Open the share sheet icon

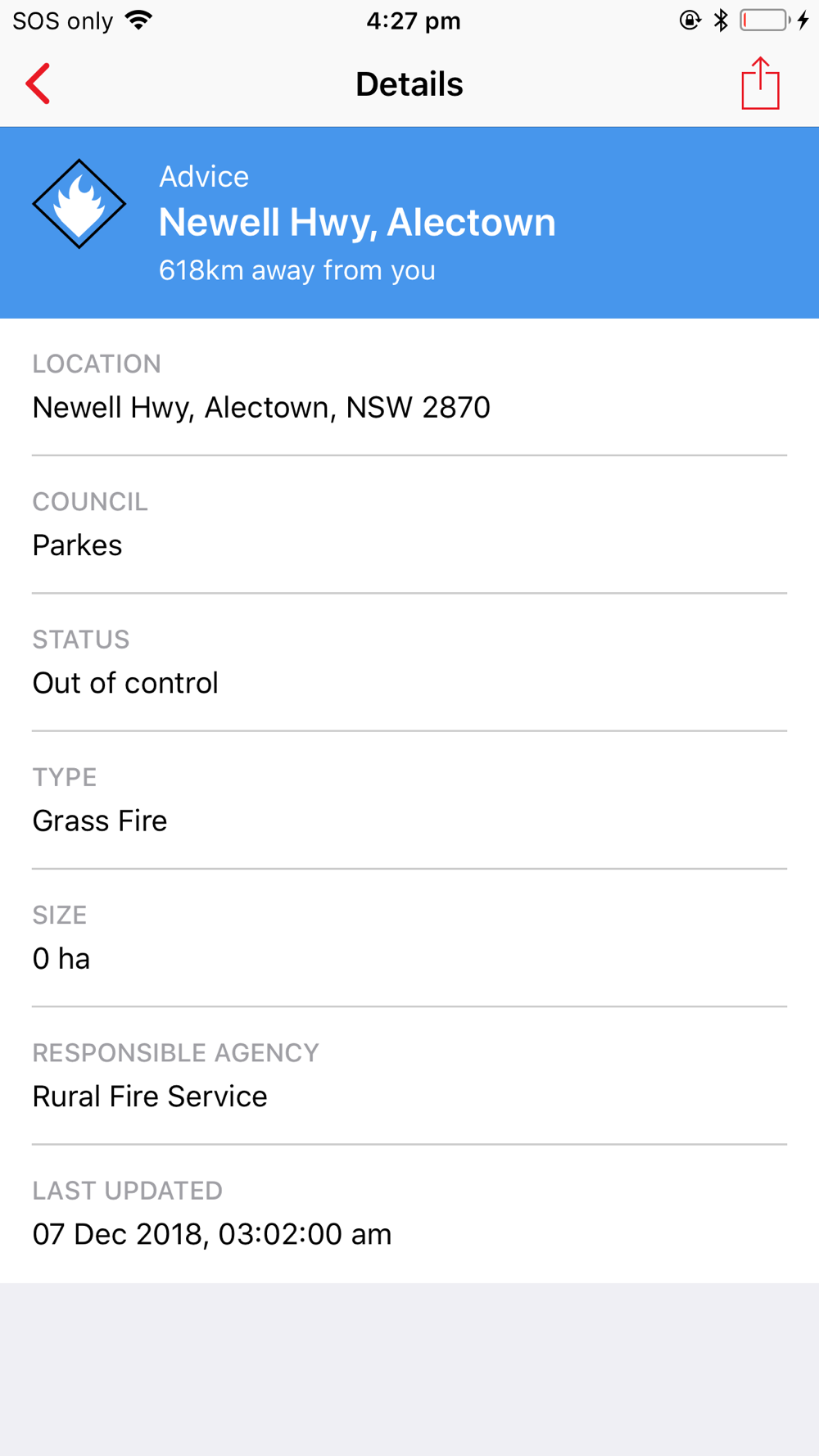pyautogui.click(x=760, y=84)
